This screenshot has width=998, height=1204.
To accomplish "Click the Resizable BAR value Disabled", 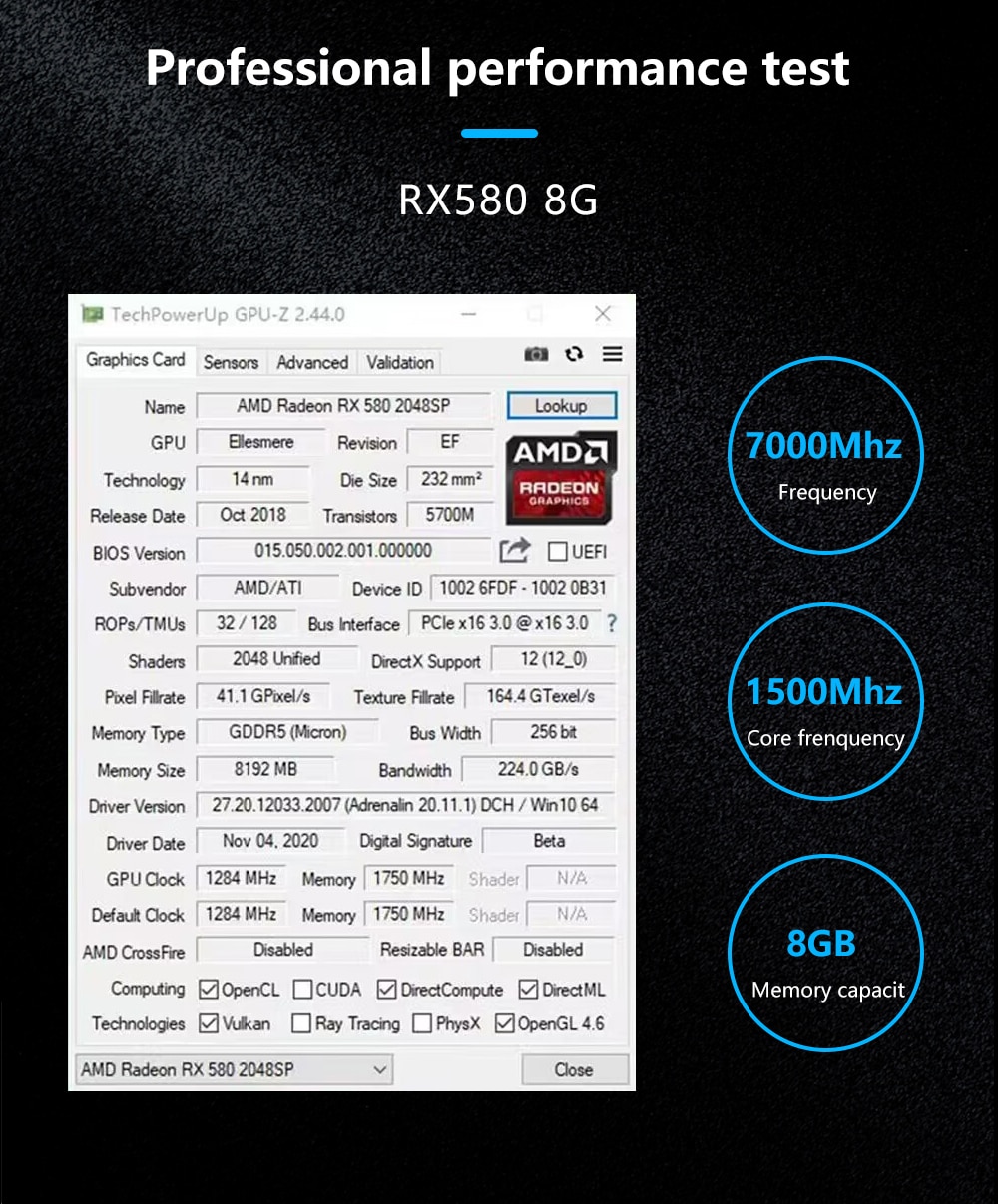I will coord(553,950).
